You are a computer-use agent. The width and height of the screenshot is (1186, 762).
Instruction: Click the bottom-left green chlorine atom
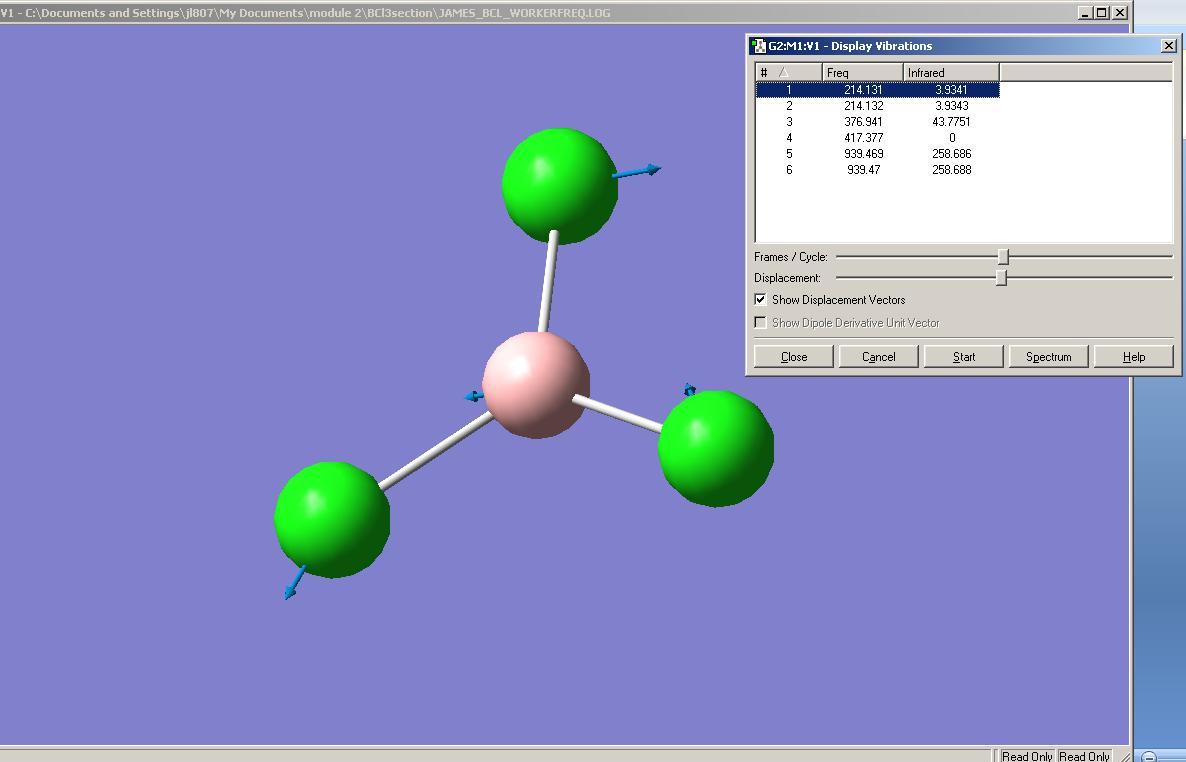pyautogui.click(x=332, y=520)
